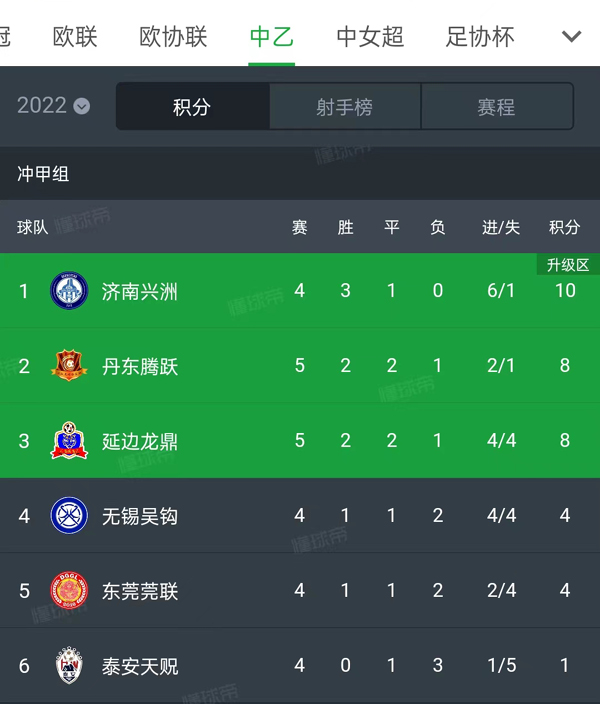Screen dimensions: 600x704
Task: Open the 济南兴洲 team name link
Action: [x=140, y=292]
